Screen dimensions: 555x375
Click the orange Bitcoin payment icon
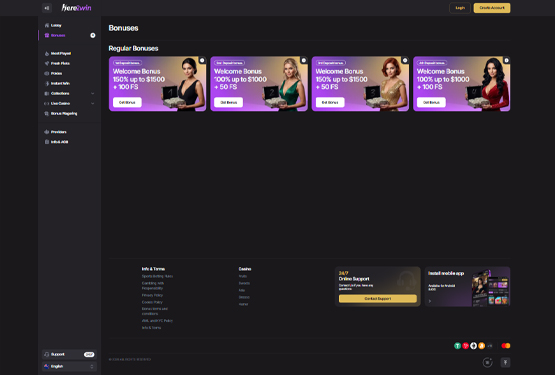(481, 346)
